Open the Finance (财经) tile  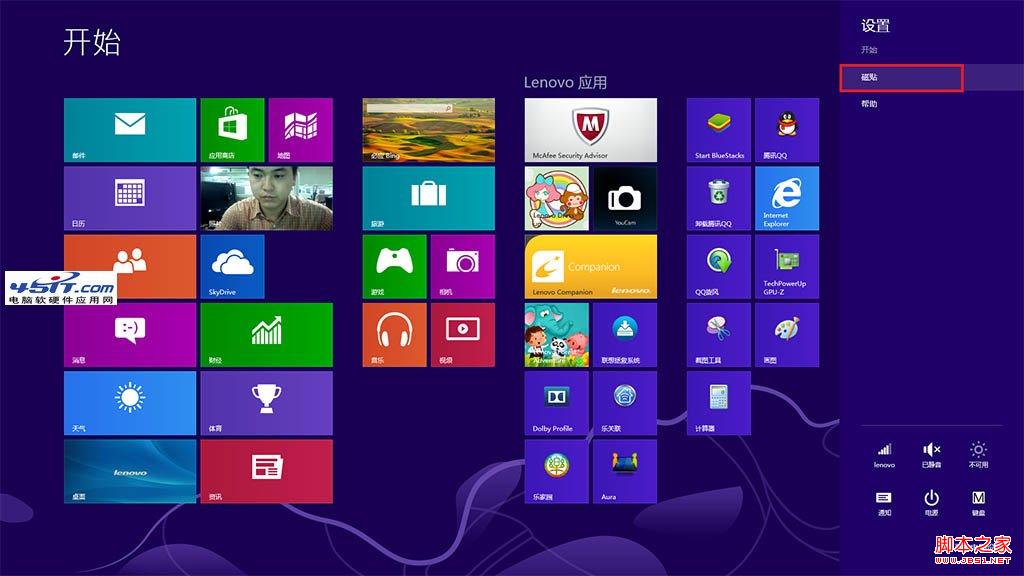266,334
